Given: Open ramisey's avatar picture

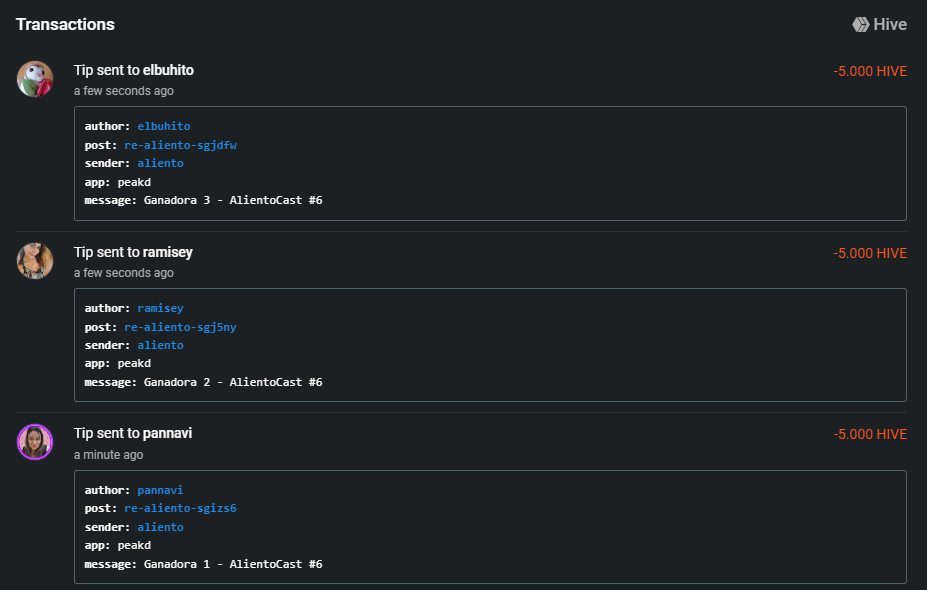Looking at the screenshot, I should click(x=35, y=261).
